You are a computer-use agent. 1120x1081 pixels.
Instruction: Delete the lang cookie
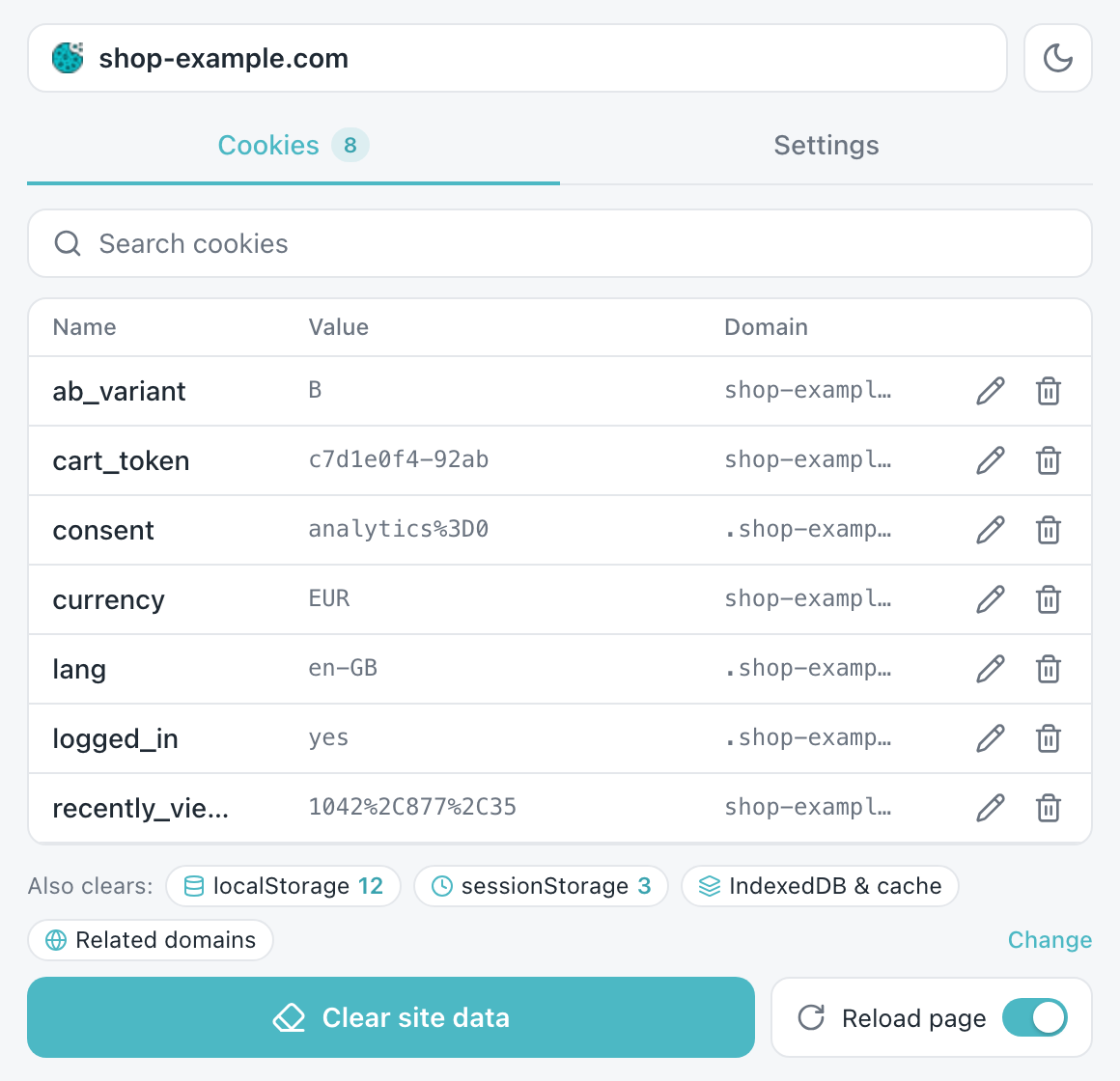[1049, 669]
